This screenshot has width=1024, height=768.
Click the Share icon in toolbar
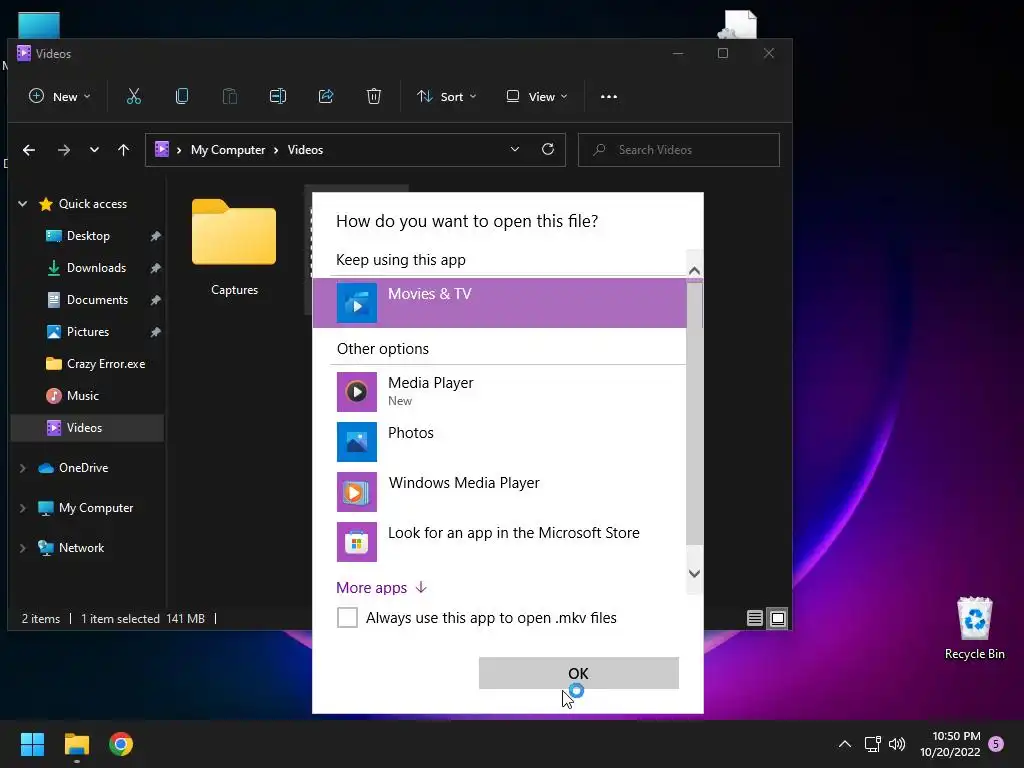326,97
